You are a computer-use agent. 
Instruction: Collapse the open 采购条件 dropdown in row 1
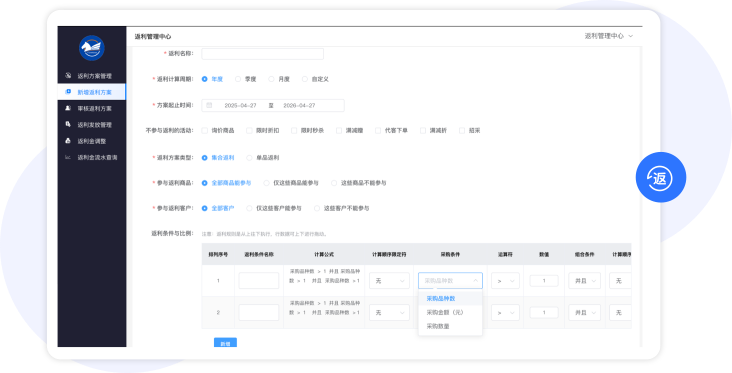pyautogui.click(x=450, y=281)
